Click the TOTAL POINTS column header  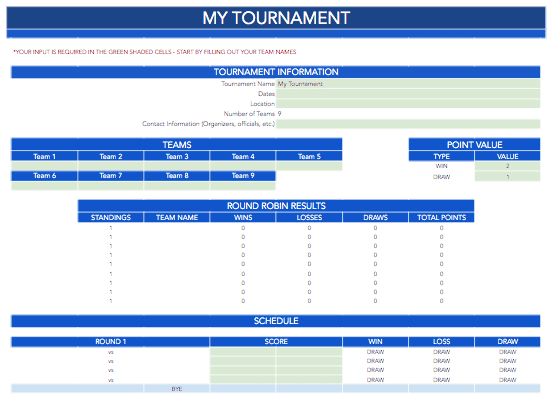(x=442, y=218)
